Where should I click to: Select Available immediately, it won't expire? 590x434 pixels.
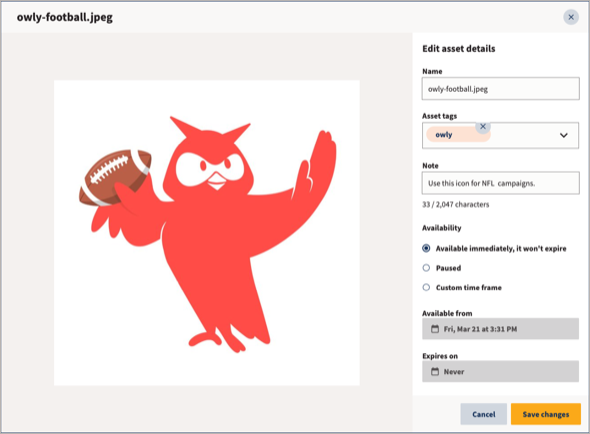pos(426,248)
